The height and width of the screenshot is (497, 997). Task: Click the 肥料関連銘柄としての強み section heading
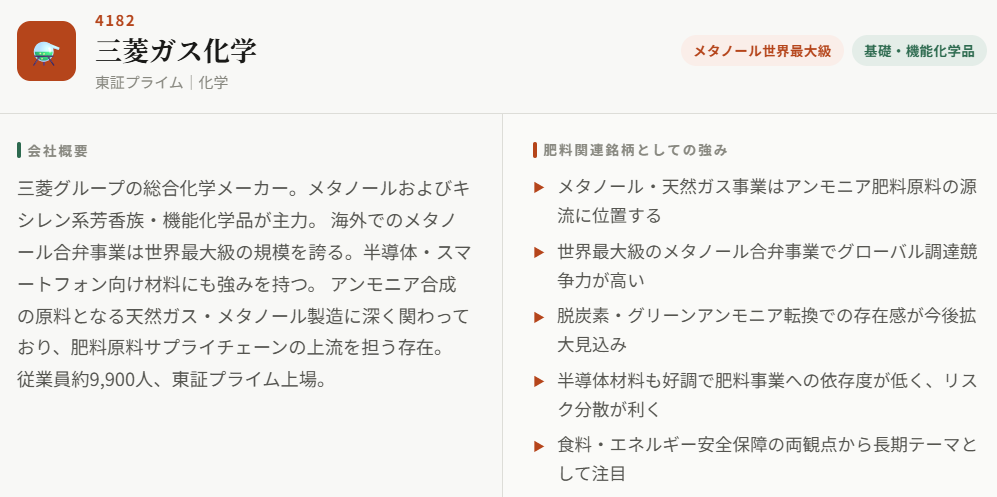[x=635, y=150]
